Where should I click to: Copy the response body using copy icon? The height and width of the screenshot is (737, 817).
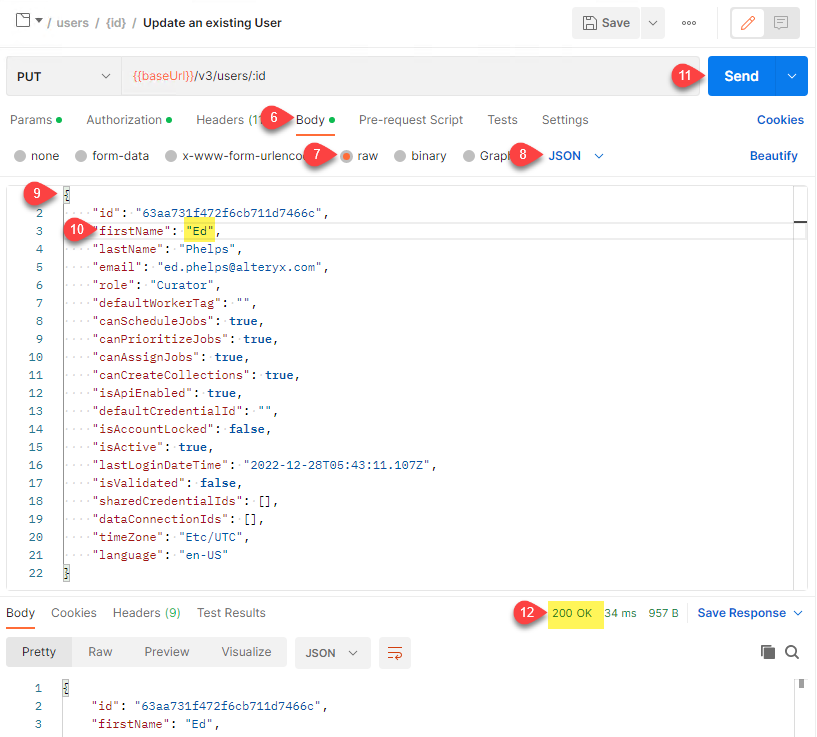point(768,651)
